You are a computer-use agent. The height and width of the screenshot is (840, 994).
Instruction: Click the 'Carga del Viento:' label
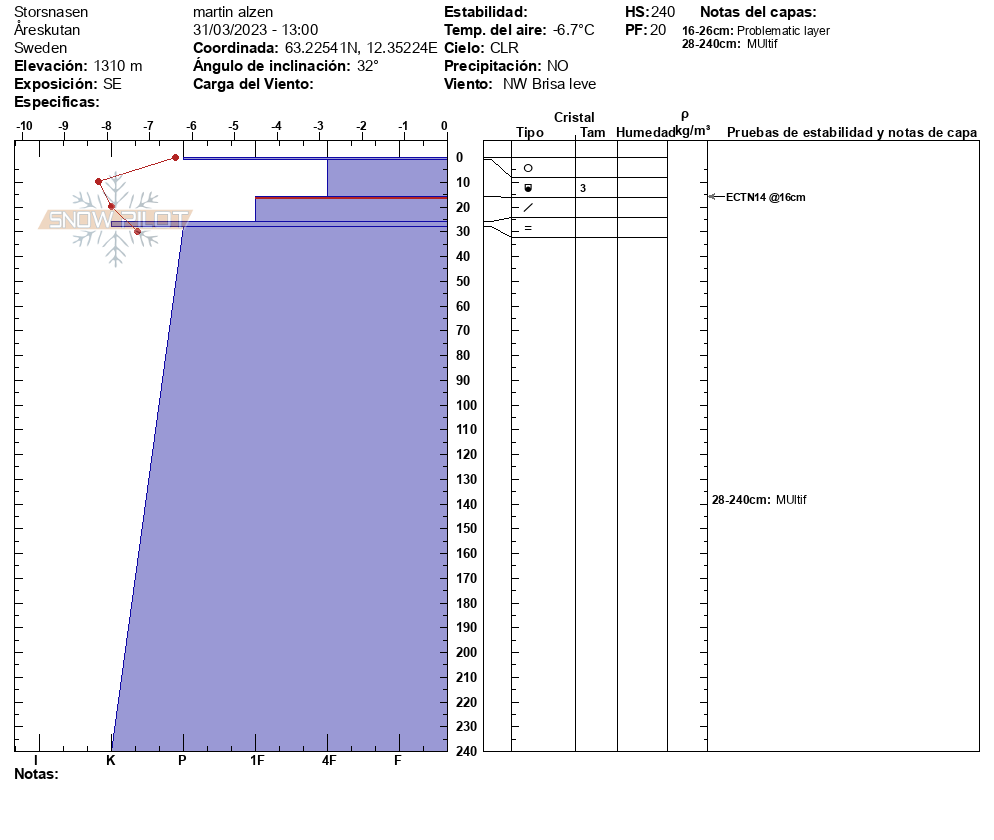click(x=253, y=84)
